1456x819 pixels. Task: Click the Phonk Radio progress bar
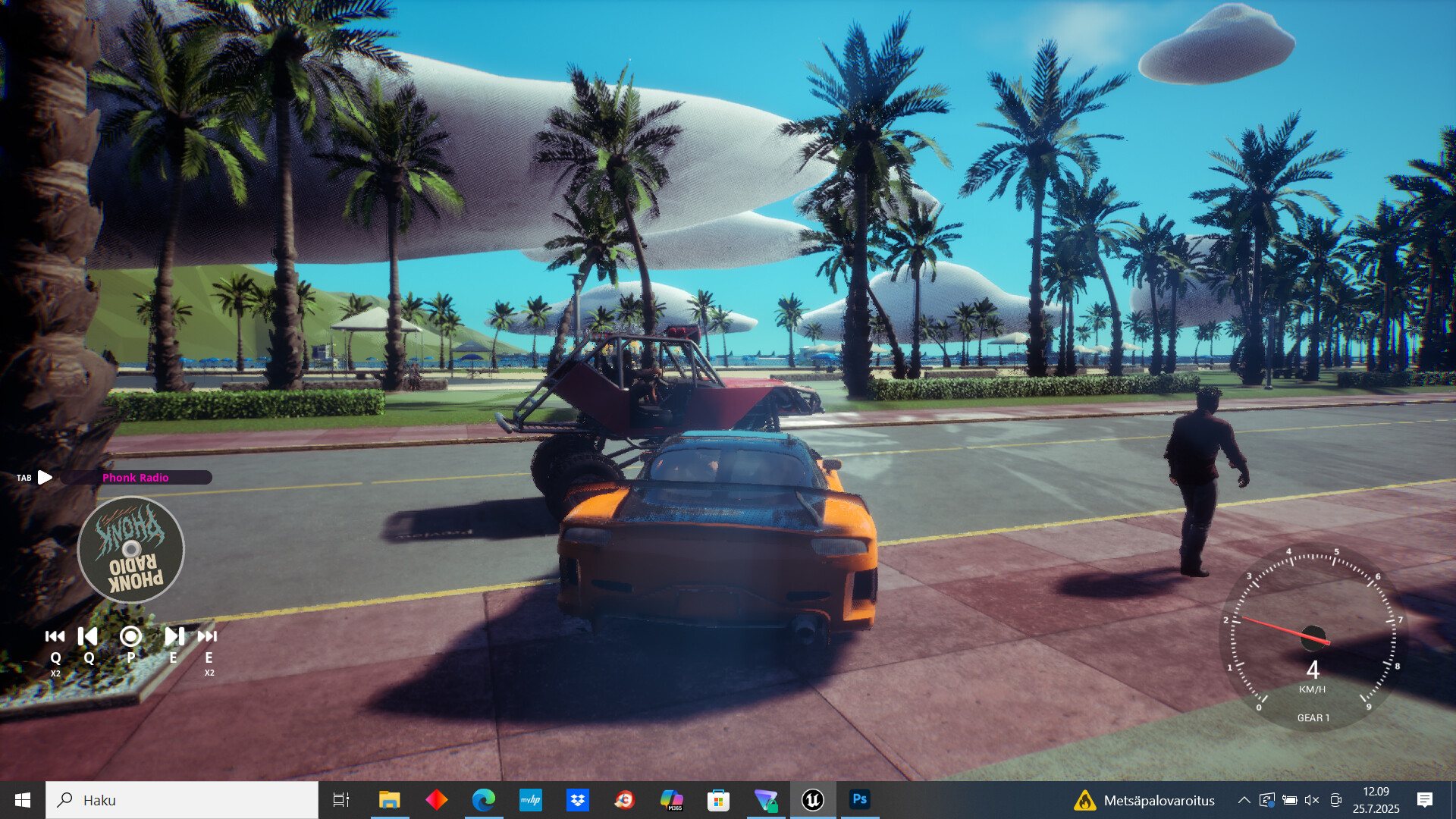point(136,478)
